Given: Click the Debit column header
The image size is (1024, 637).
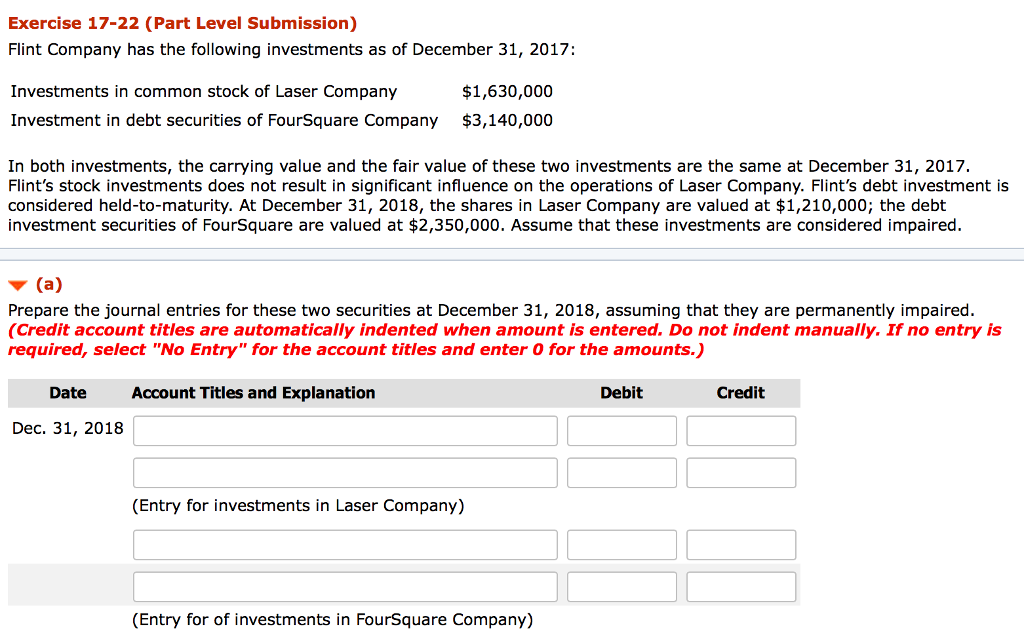Looking at the screenshot, I should [621, 393].
